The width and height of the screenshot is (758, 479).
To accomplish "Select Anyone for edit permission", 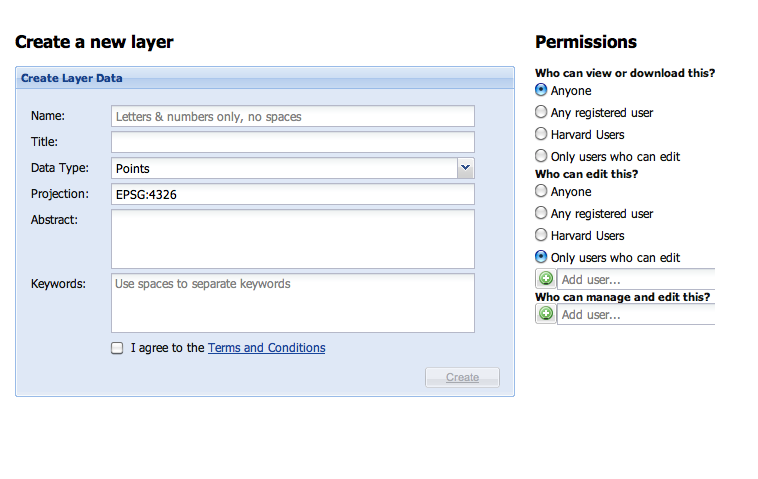I will 542,191.
